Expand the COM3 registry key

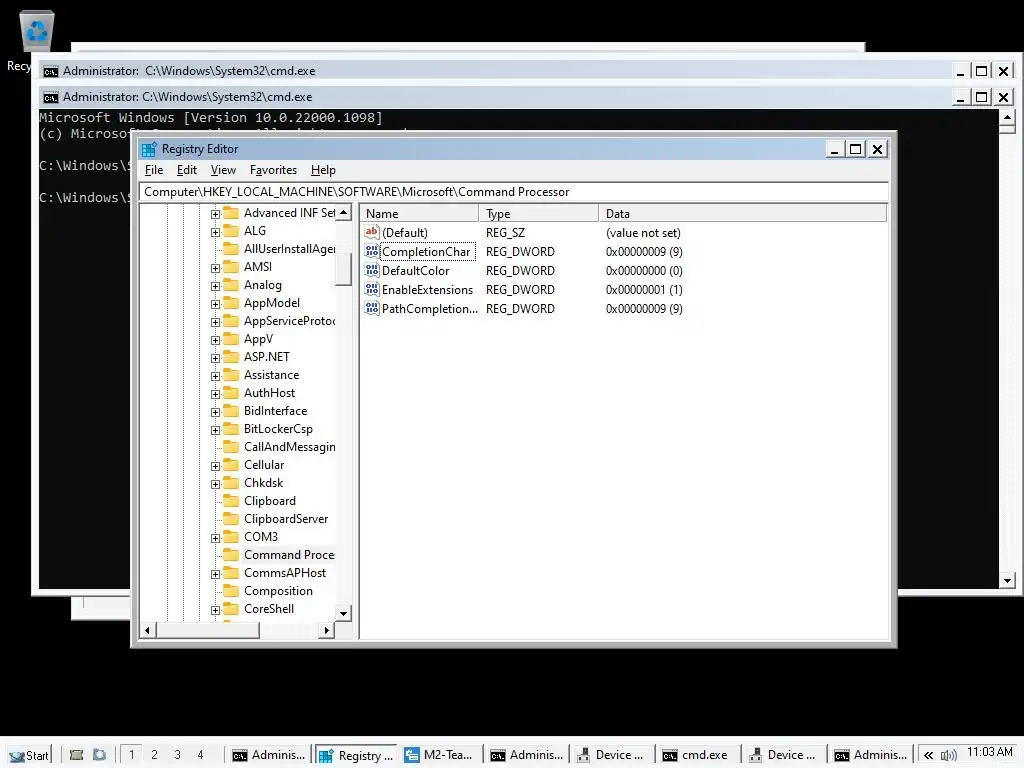pyautogui.click(x=216, y=538)
